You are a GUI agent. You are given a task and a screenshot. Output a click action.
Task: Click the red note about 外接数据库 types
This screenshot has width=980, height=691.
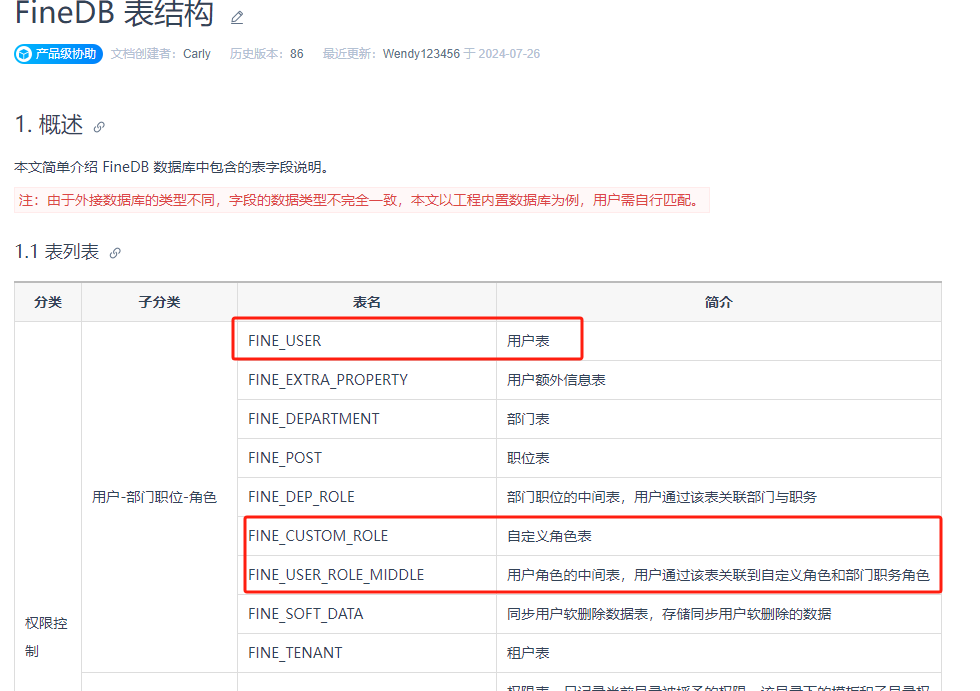point(362,200)
